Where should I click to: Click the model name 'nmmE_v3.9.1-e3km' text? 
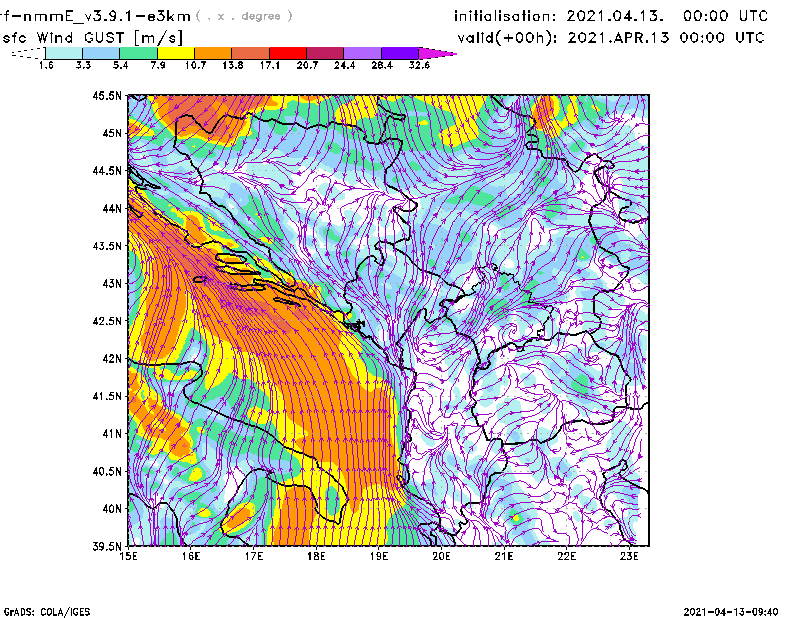pos(107,16)
